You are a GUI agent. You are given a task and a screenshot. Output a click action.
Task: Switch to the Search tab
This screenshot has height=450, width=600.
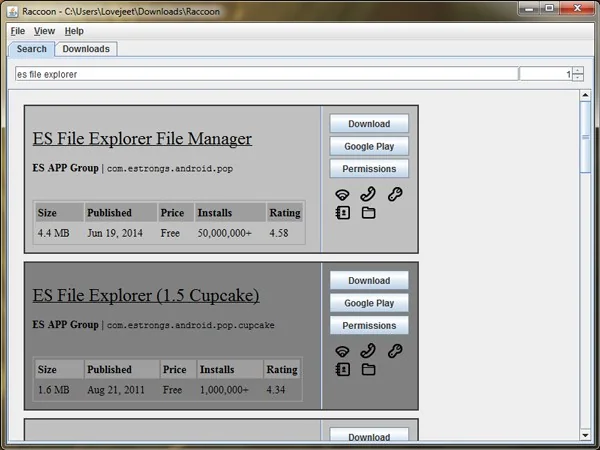[x=31, y=49]
